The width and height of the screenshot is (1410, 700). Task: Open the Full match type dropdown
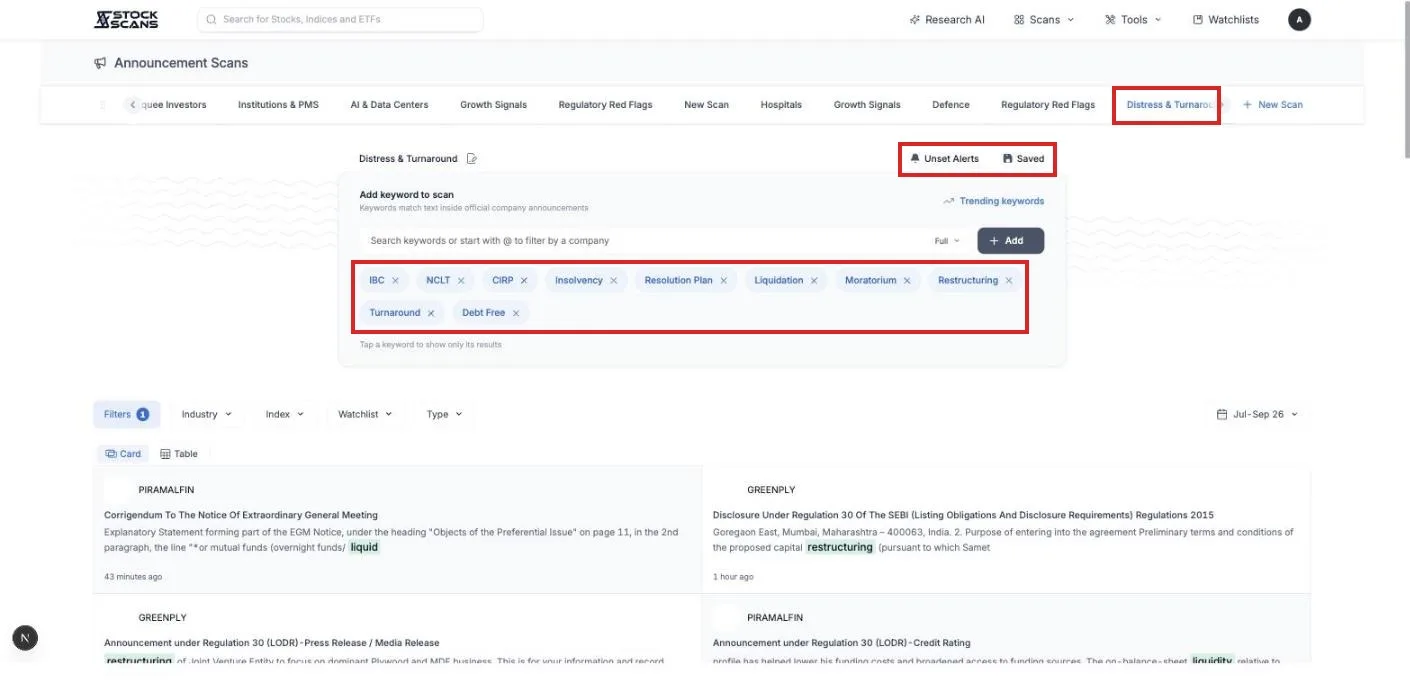point(947,241)
